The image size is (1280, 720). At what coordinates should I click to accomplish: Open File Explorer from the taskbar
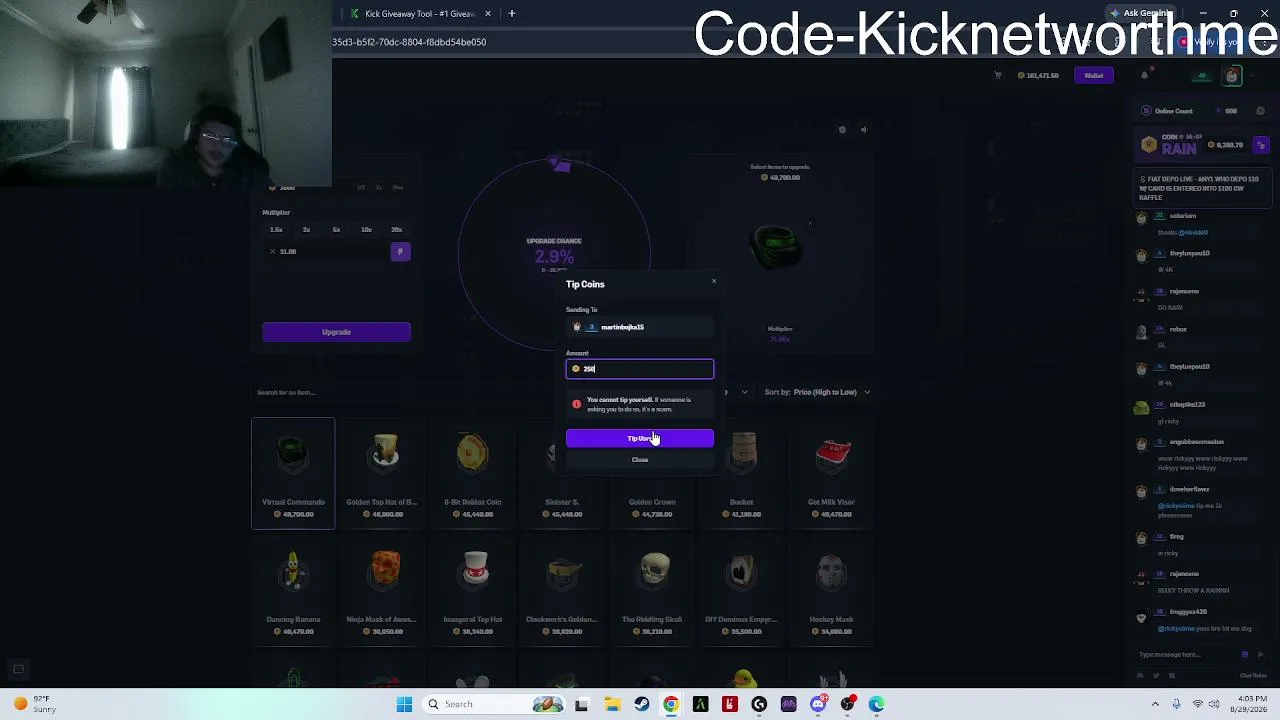pos(612,704)
